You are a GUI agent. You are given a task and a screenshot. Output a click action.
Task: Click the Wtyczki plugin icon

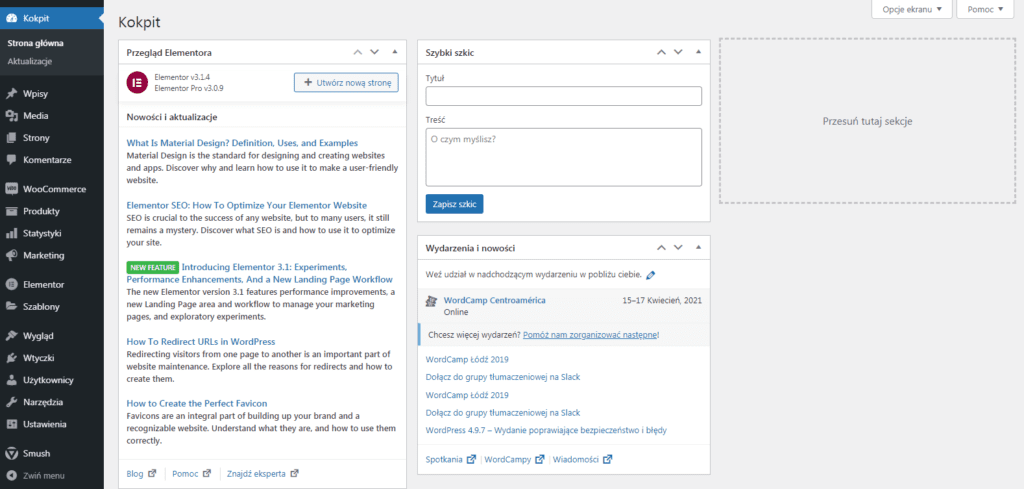(x=11, y=358)
